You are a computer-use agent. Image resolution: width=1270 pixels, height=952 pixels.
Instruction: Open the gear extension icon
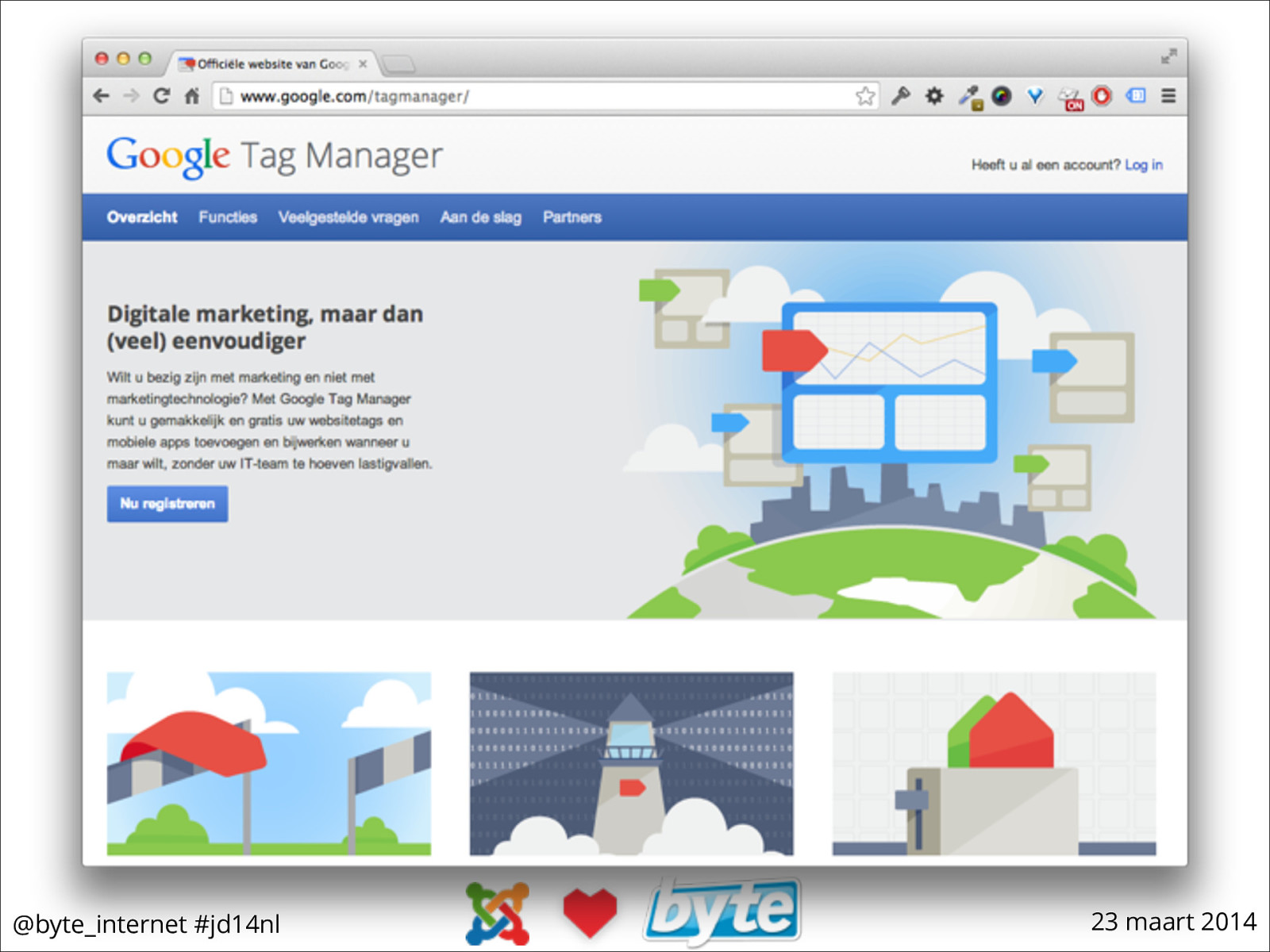934,96
